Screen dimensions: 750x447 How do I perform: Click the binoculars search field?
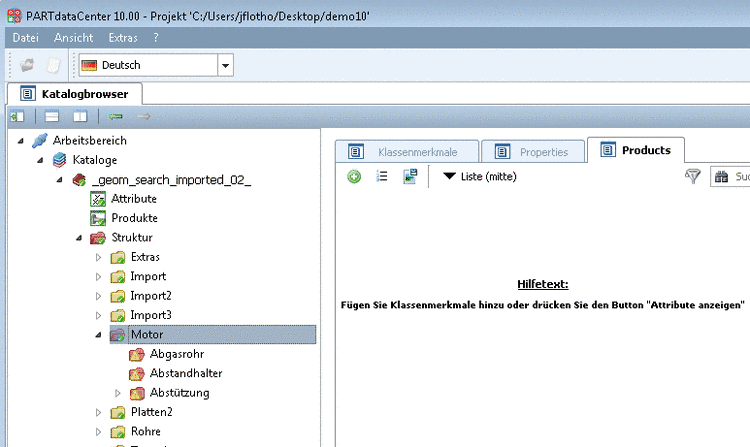[x=730, y=176]
